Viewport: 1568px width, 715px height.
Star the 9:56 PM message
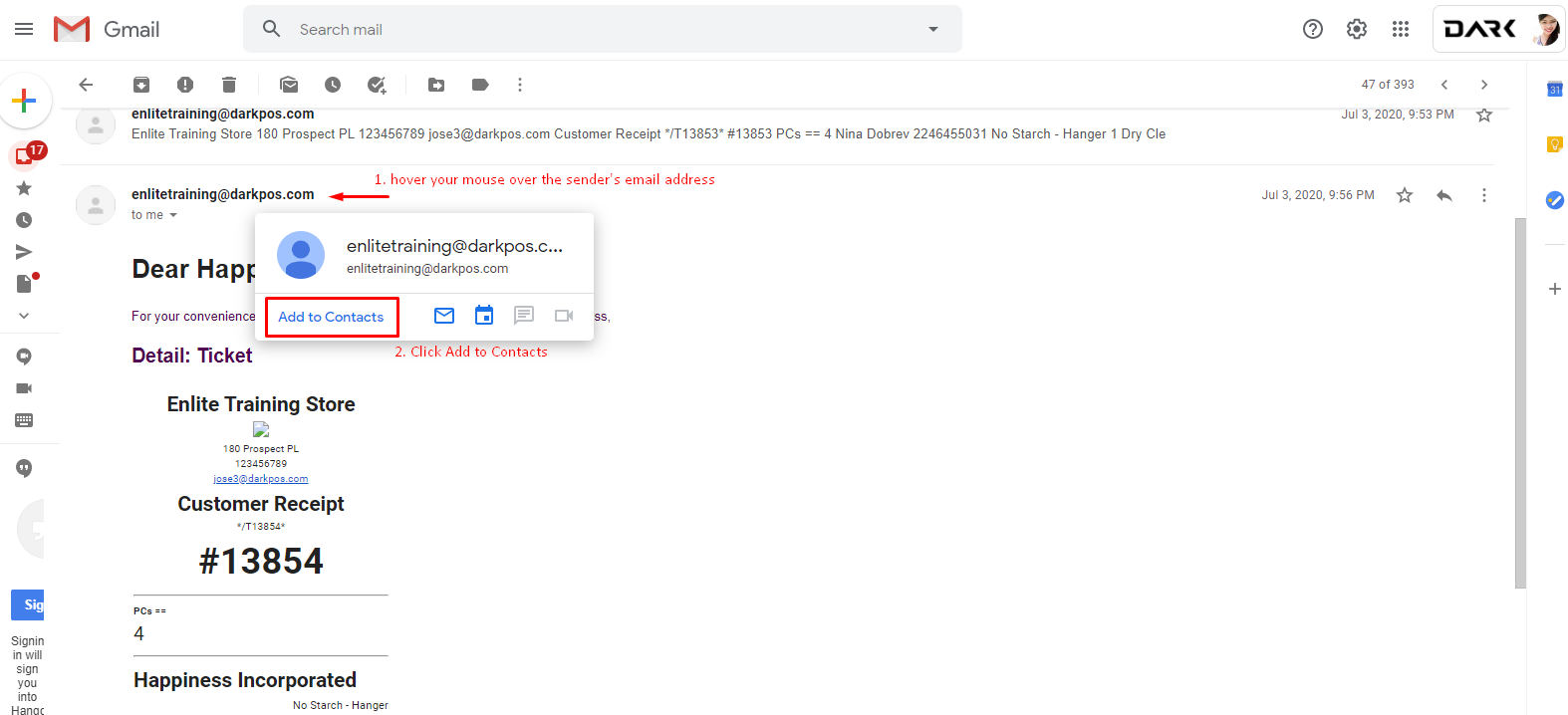tap(1405, 195)
